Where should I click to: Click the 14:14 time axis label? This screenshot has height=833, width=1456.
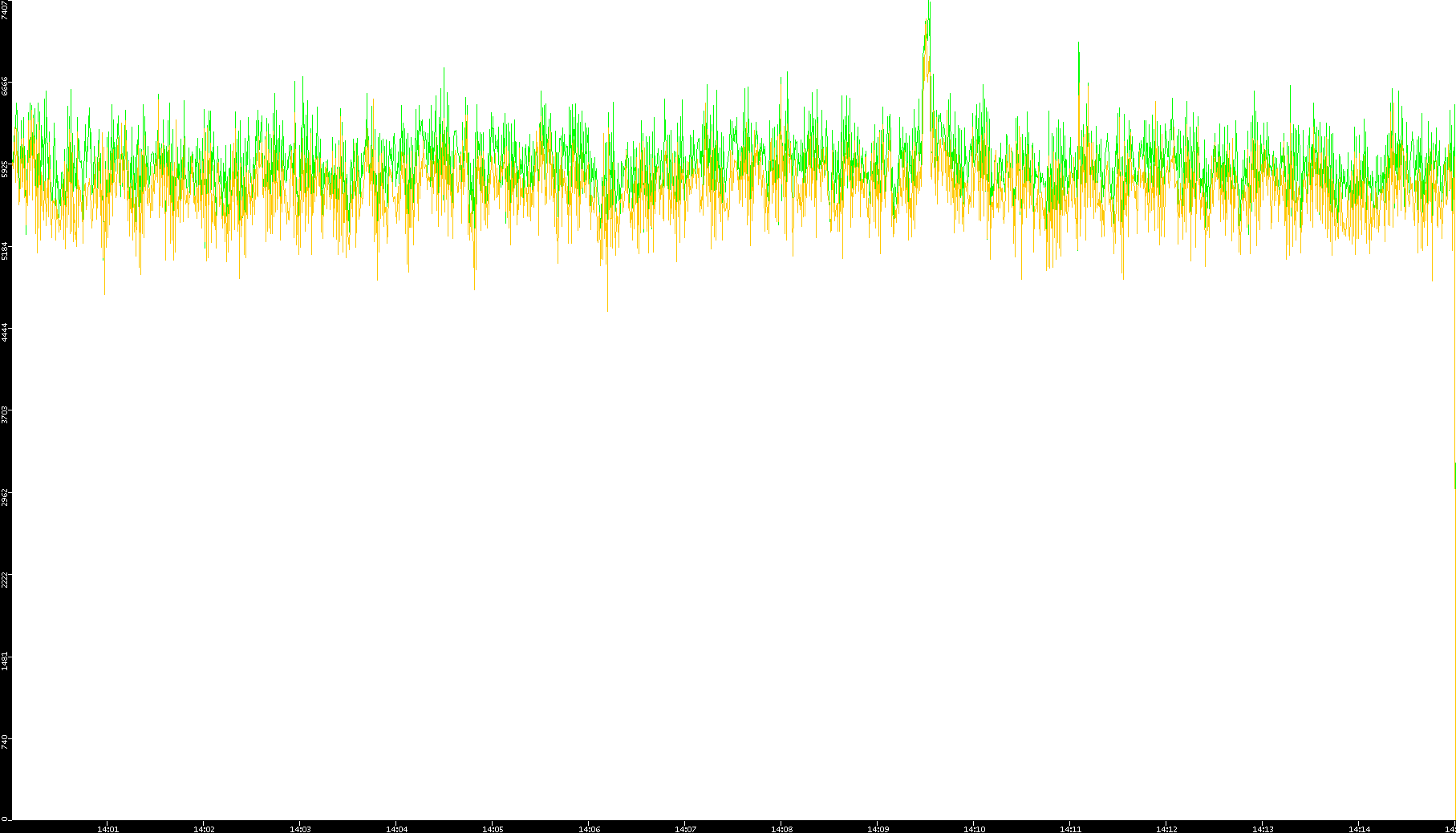pos(1359,828)
